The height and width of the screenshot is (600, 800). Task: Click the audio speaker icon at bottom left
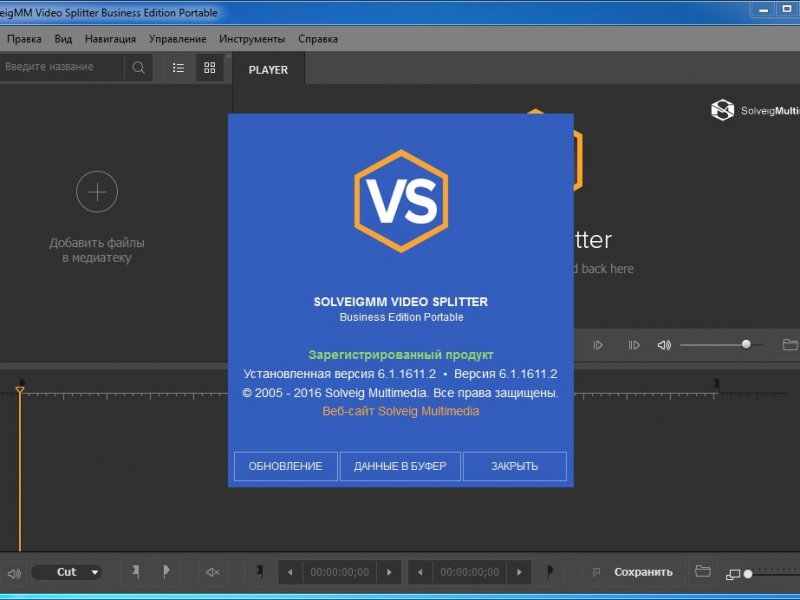coord(14,573)
